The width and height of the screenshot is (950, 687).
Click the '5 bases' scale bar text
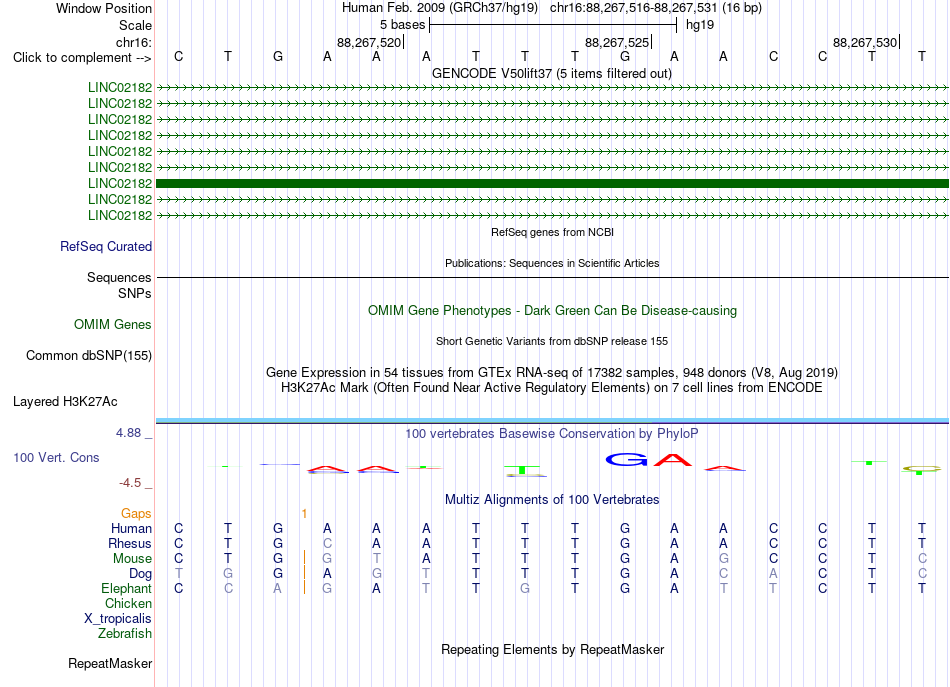(x=402, y=25)
